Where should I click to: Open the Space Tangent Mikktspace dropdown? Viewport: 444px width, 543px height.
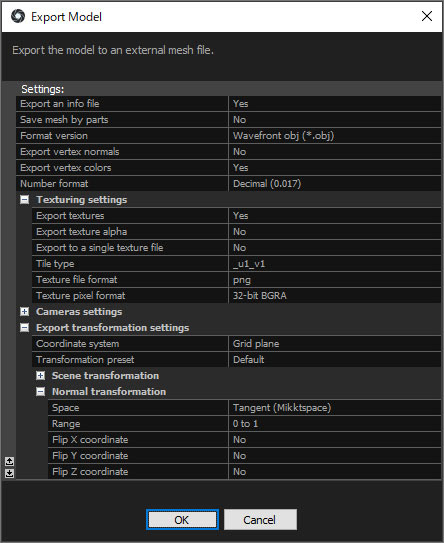pyautogui.click(x=335, y=408)
